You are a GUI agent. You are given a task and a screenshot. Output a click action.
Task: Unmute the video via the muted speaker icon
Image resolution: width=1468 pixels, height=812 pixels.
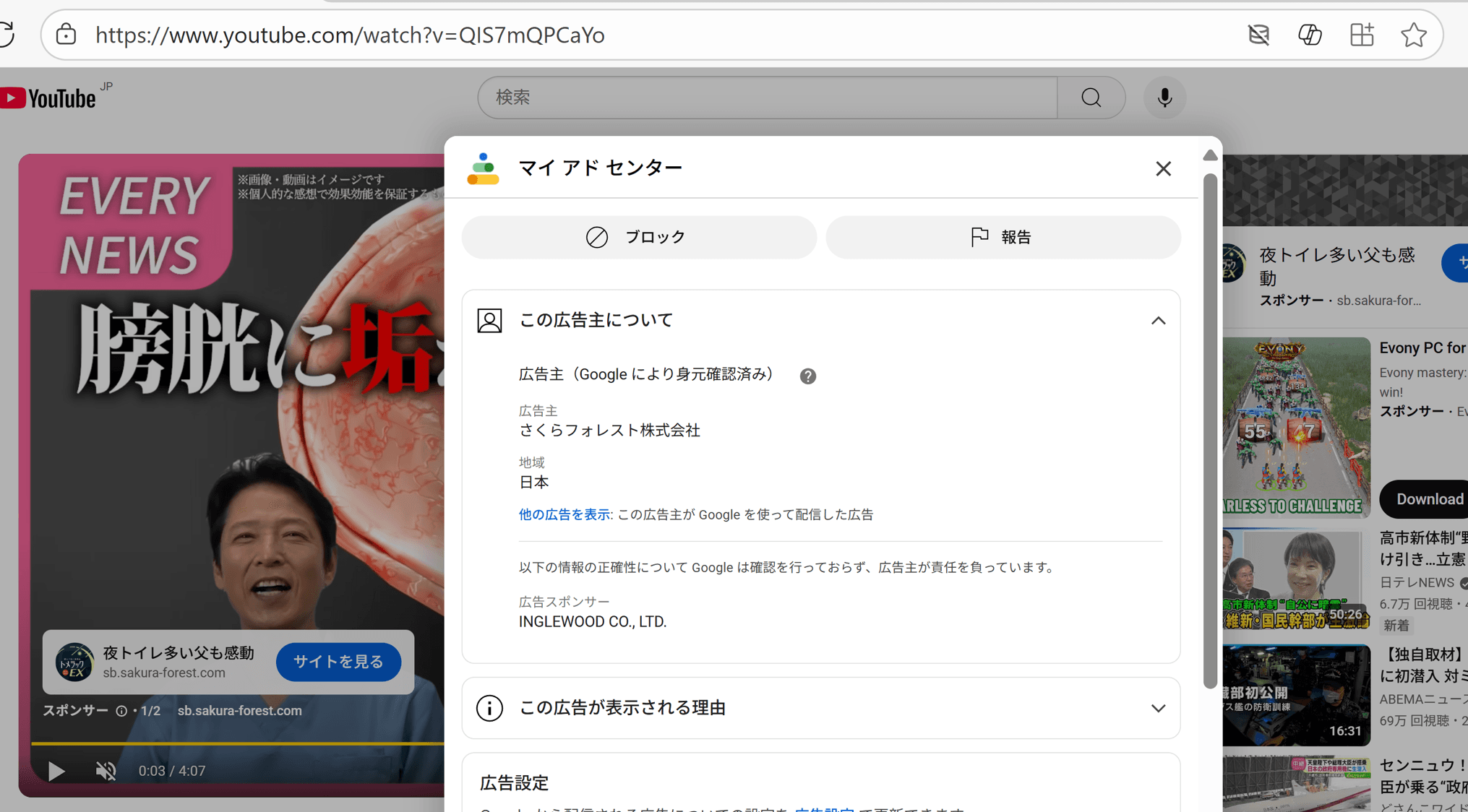coord(106,771)
